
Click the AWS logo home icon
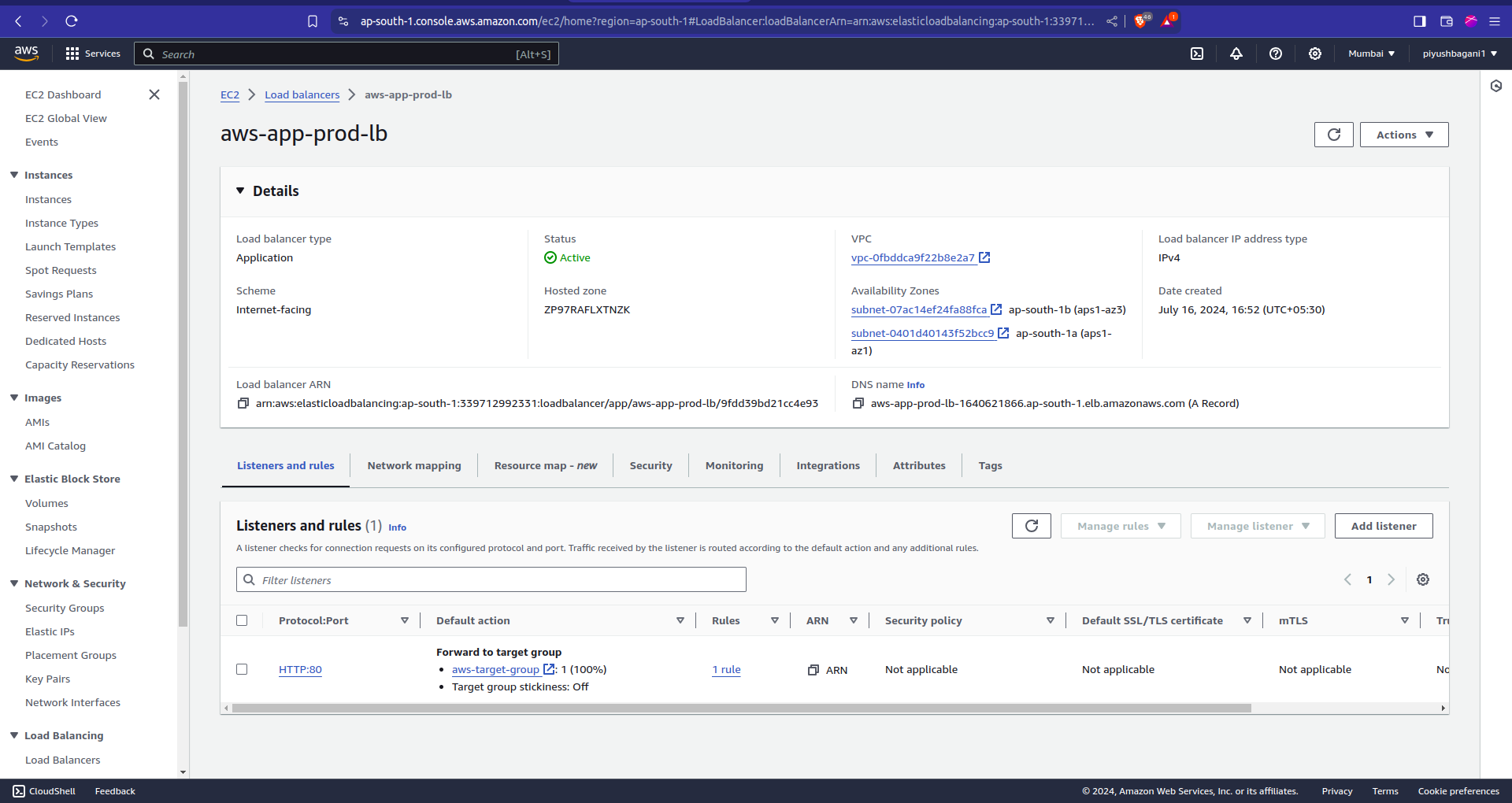coord(26,54)
